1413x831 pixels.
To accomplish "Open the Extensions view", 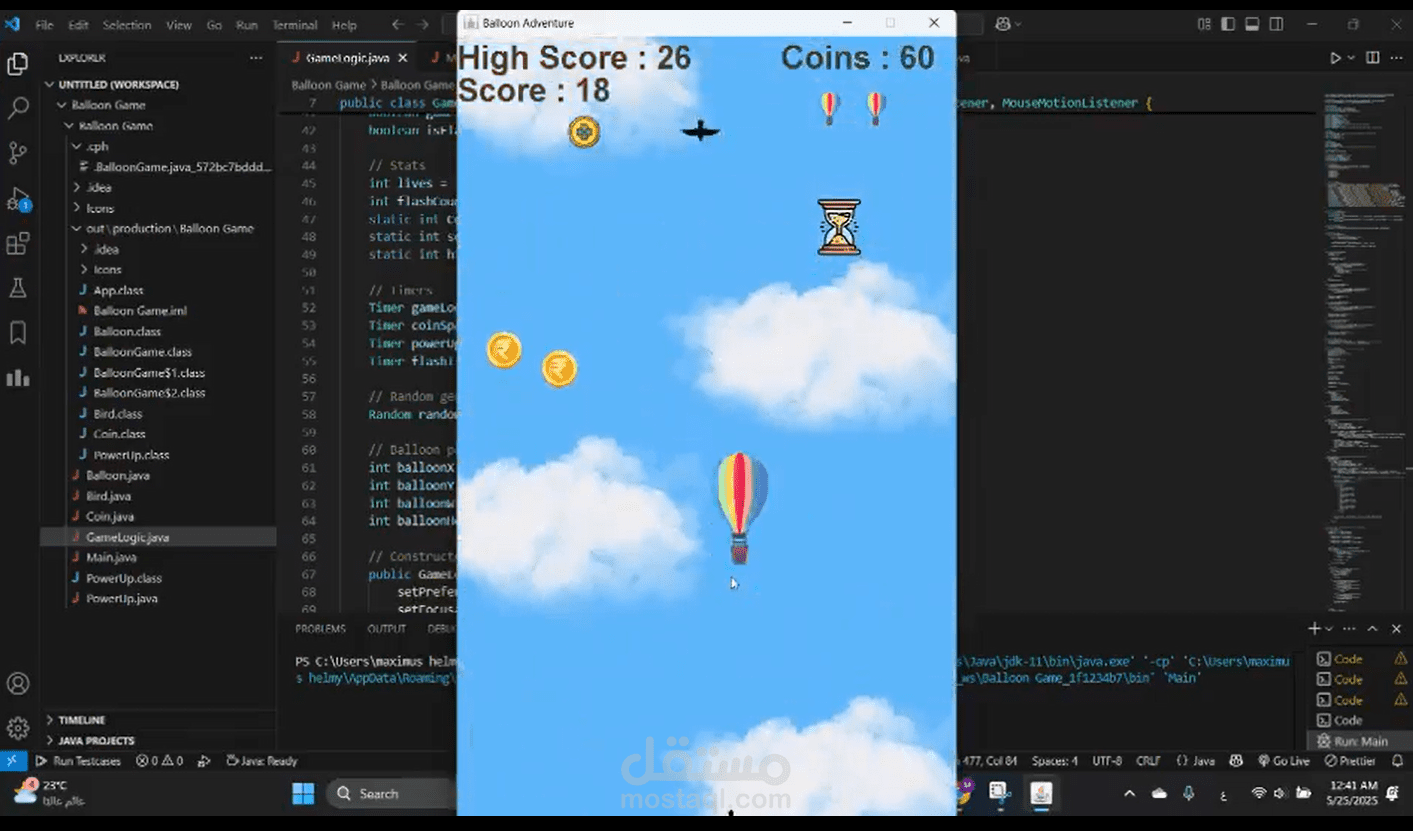I will [x=17, y=243].
